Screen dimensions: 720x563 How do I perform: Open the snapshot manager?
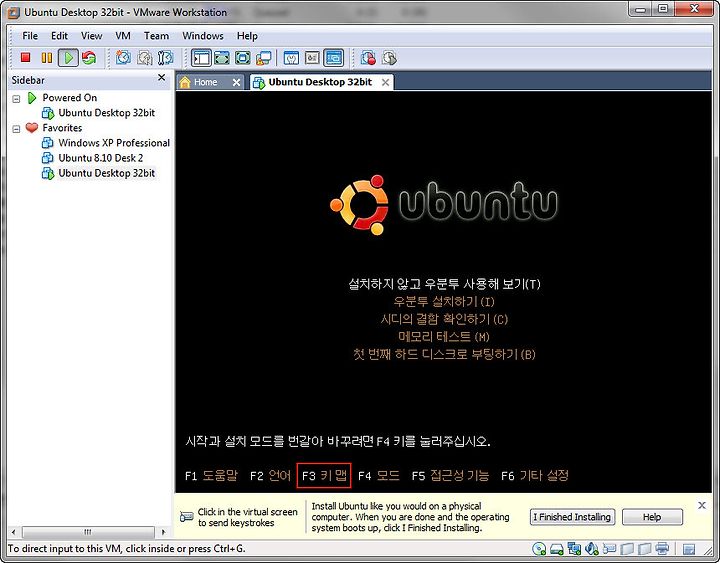tap(165, 58)
